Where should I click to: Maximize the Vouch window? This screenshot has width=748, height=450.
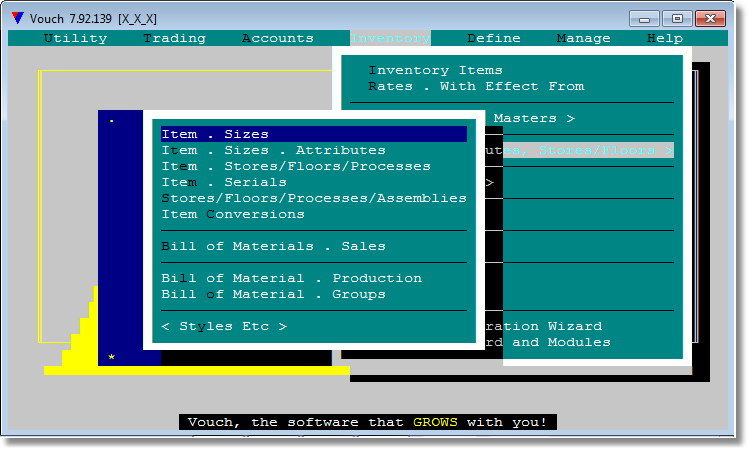[677, 19]
